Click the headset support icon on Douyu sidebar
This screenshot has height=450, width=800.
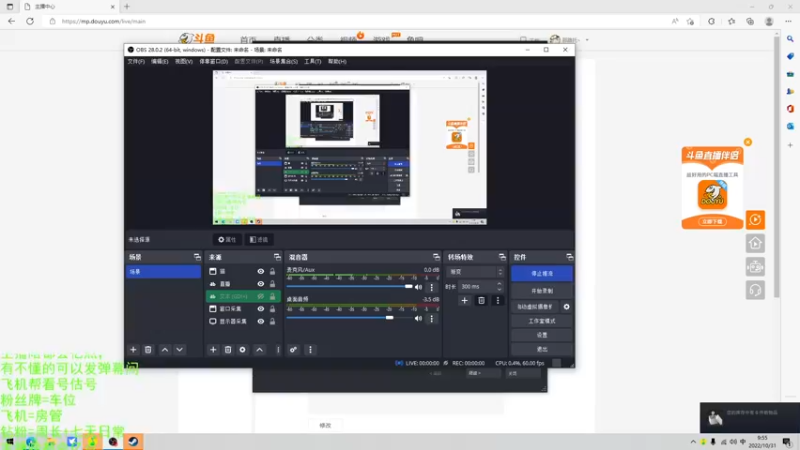pos(756,290)
